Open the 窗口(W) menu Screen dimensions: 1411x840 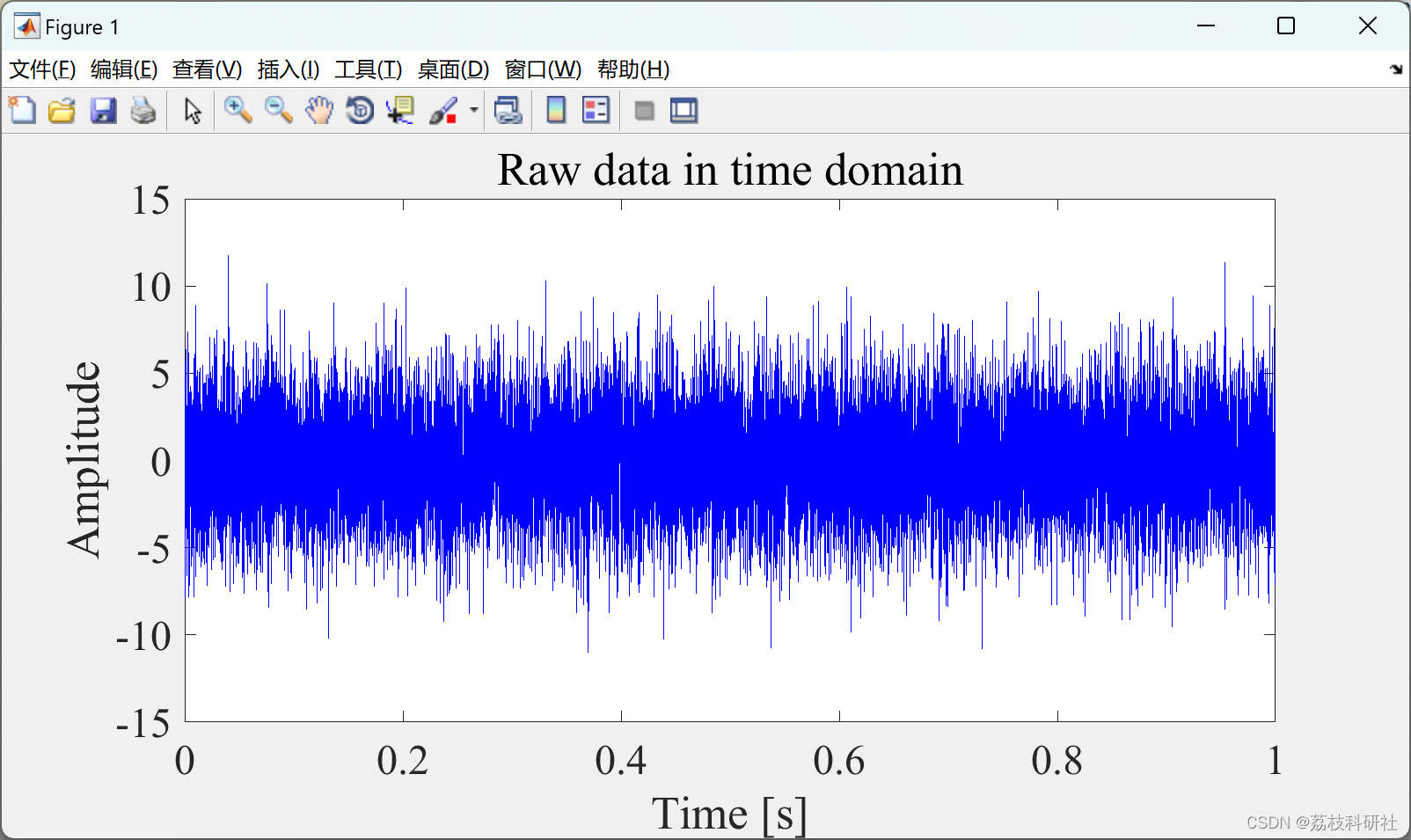click(543, 69)
